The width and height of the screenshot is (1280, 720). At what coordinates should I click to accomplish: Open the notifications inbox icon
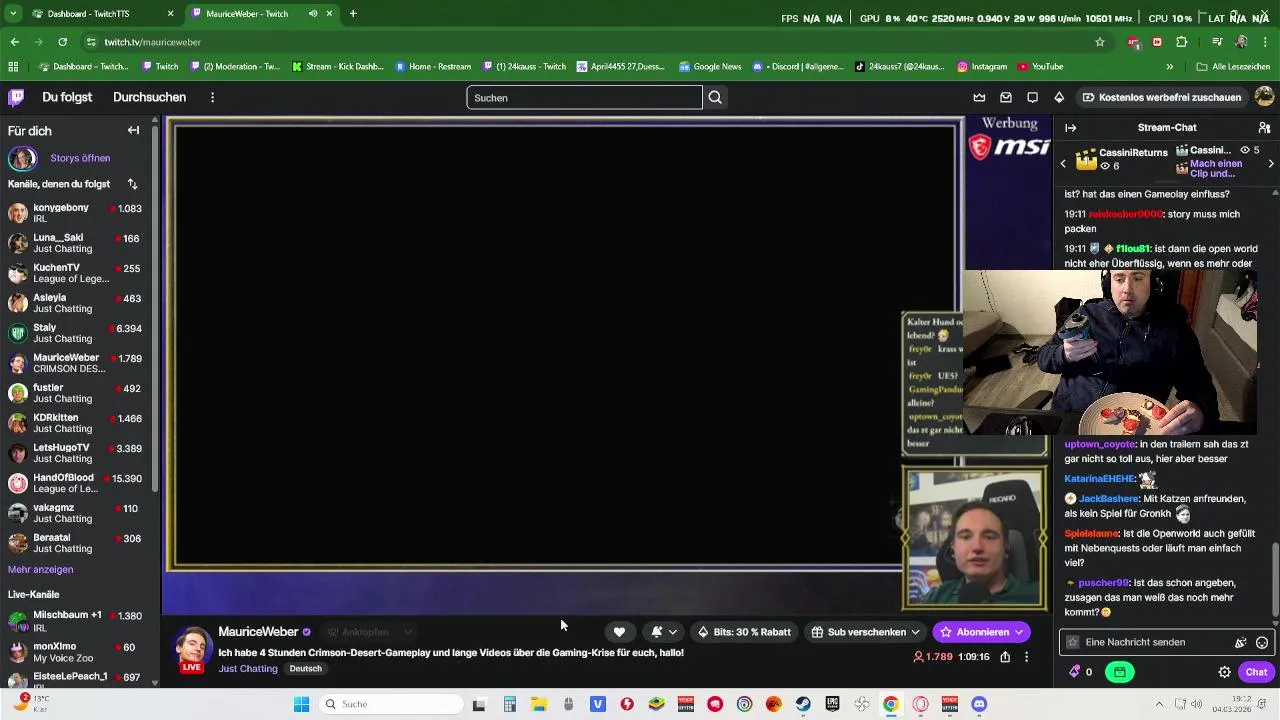pos(1006,97)
